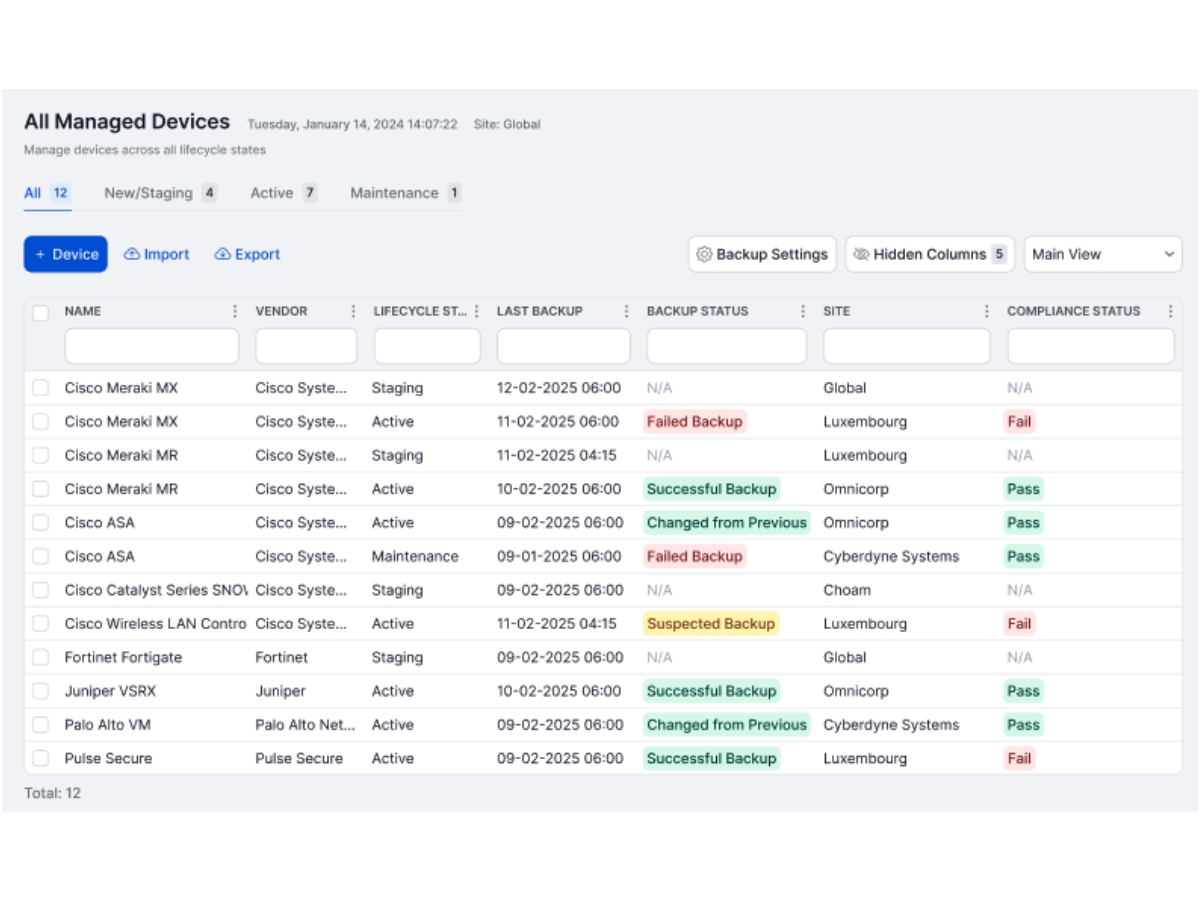
Task: Expand the Main View dropdown
Action: [x=1103, y=254]
